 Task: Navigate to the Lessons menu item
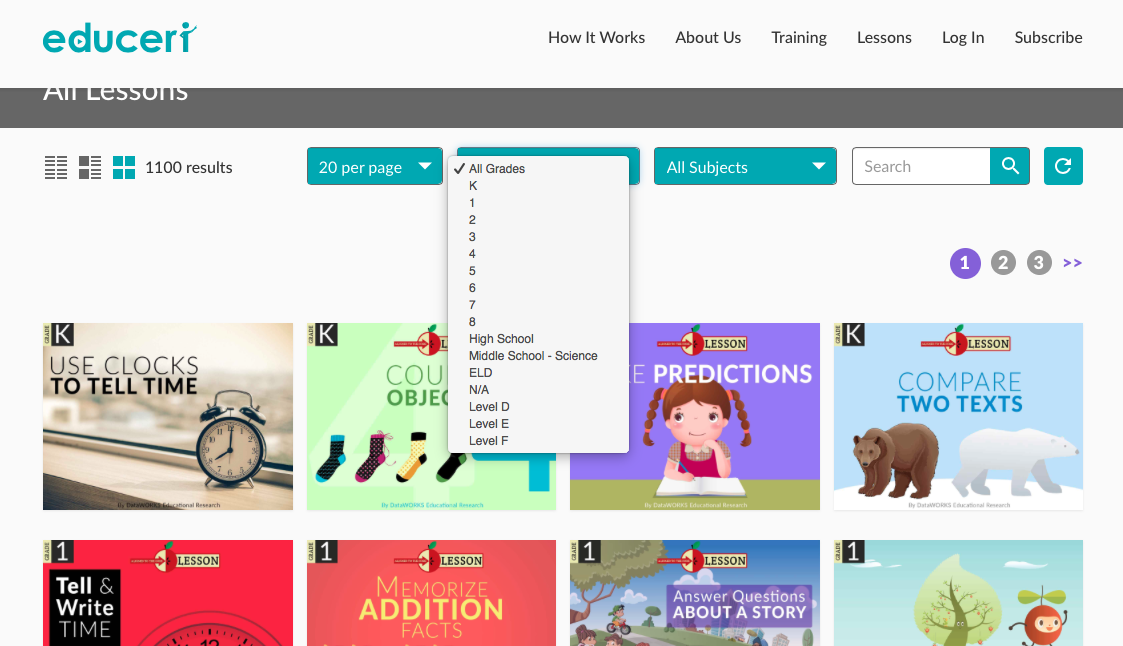tap(884, 37)
